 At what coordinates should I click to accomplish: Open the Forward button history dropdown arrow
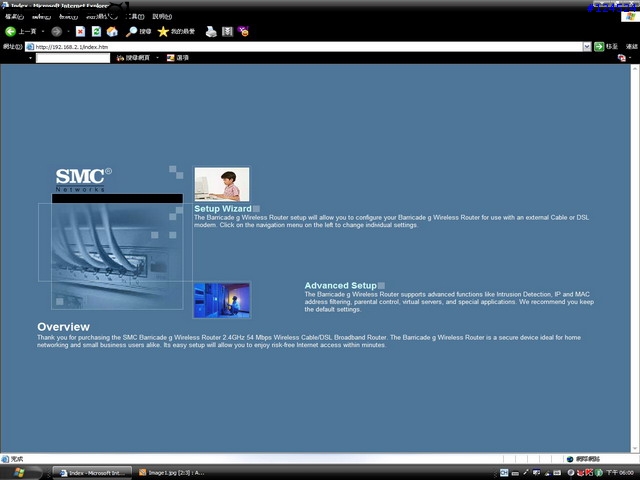(68, 31)
